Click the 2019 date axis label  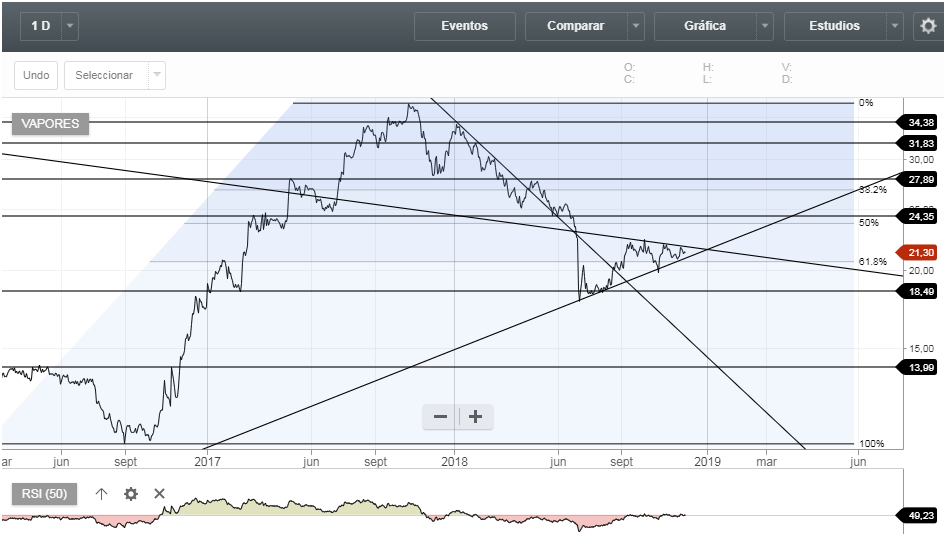point(707,462)
